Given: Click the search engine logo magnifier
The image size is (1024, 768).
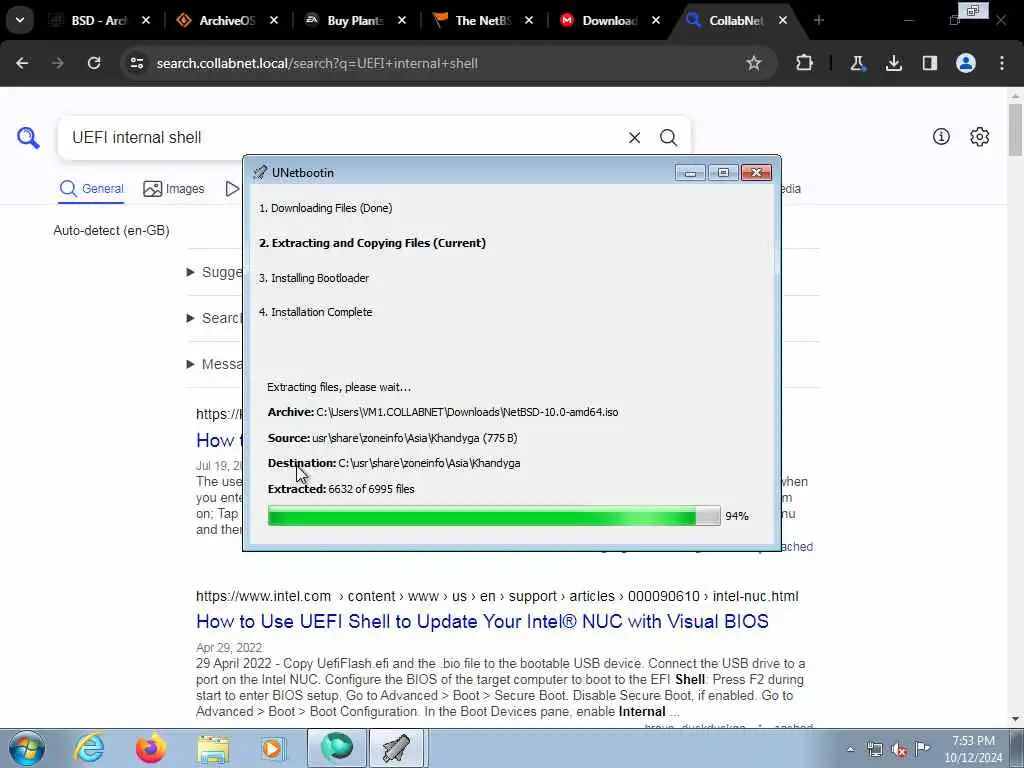Looking at the screenshot, I should (x=28, y=138).
